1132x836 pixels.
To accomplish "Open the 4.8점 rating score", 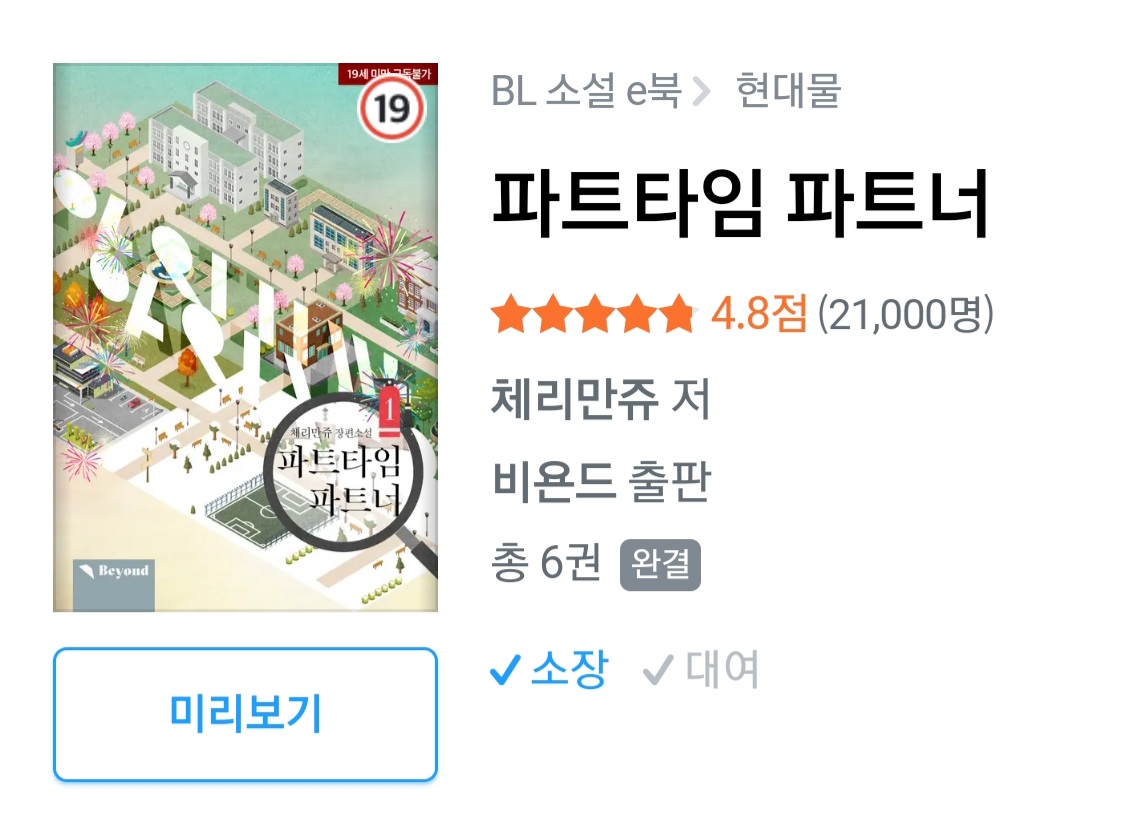I will point(759,314).
